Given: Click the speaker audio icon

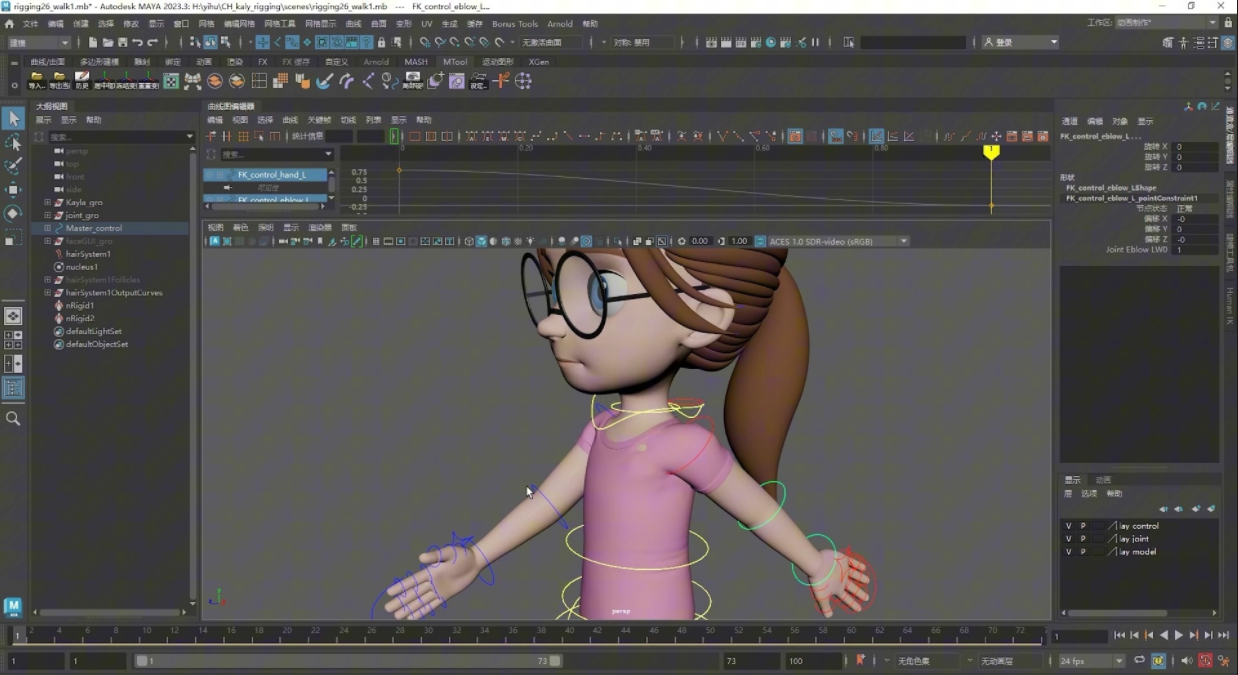Looking at the screenshot, I should click(x=1186, y=661).
